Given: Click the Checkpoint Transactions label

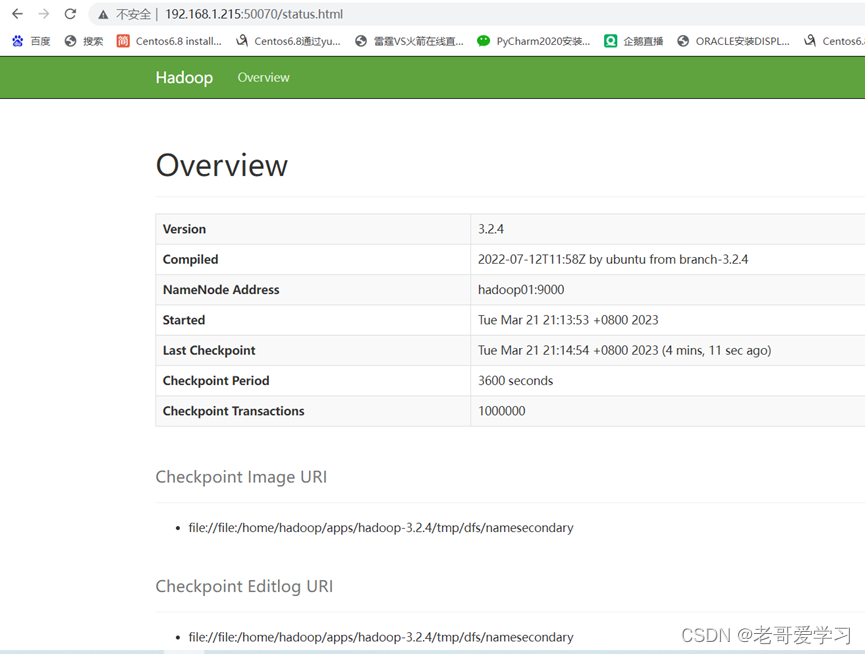Looking at the screenshot, I should pyautogui.click(x=233, y=411).
